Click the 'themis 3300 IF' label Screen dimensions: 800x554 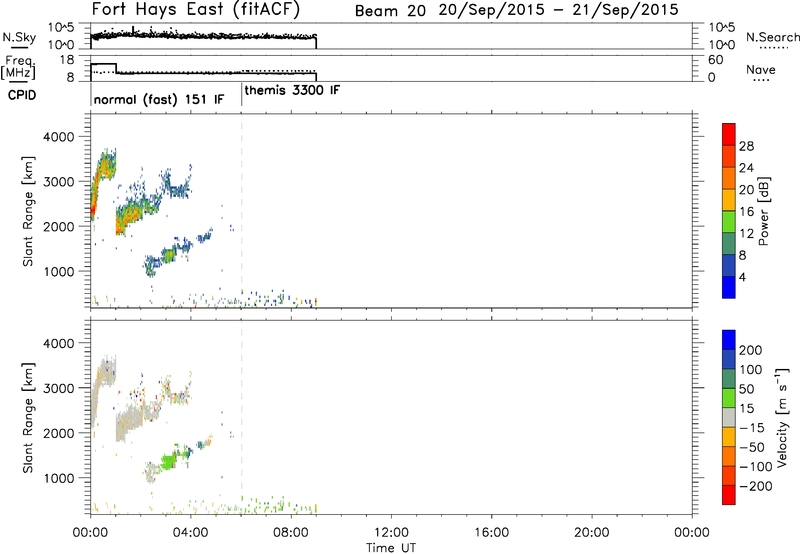click(292, 90)
